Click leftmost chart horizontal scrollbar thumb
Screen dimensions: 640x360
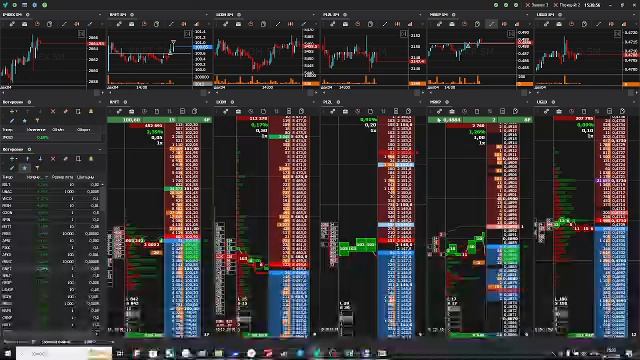click(x=97, y=93)
